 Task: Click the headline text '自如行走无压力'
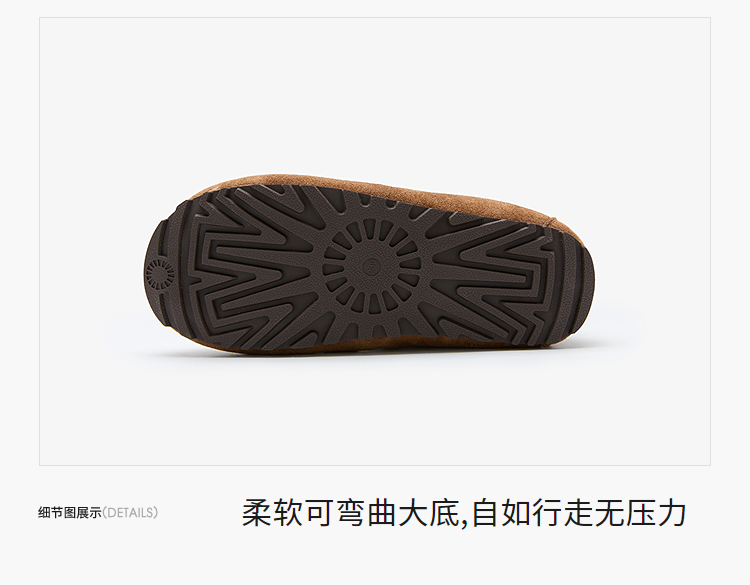coord(579,513)
